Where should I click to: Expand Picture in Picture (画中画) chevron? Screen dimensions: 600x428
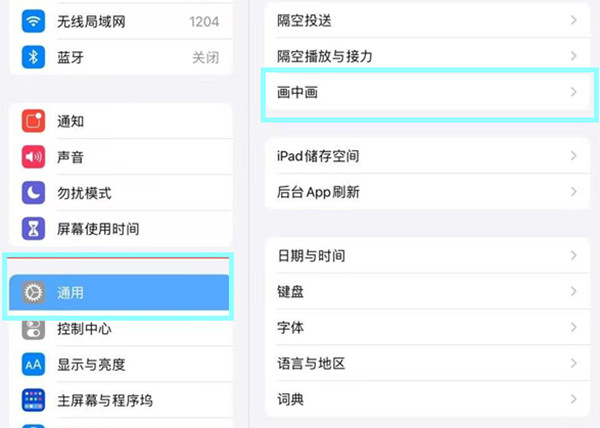pos(573,92)
